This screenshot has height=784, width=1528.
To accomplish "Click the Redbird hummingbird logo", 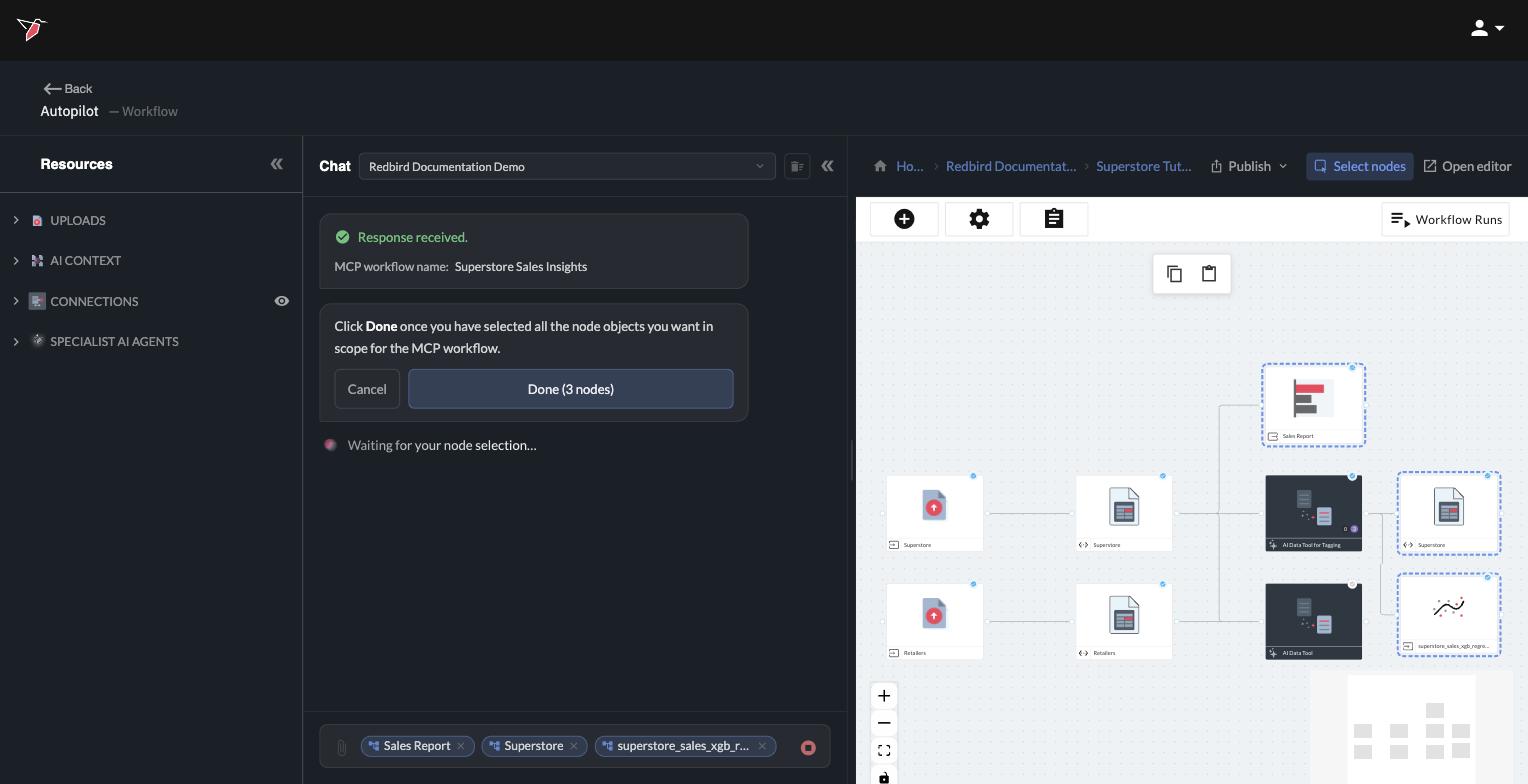I will (x=32, y=29).
